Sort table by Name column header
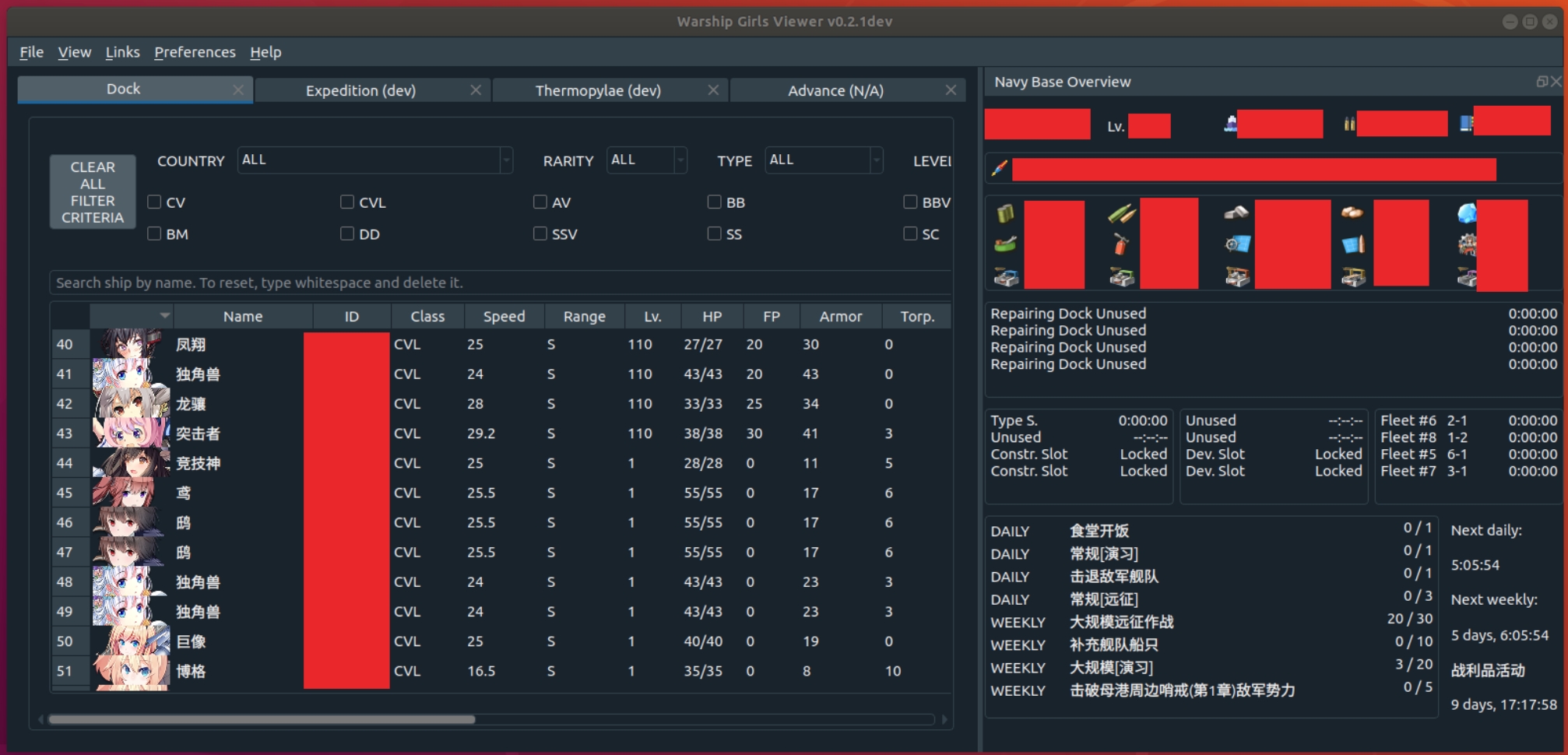 tap(243, 316)
